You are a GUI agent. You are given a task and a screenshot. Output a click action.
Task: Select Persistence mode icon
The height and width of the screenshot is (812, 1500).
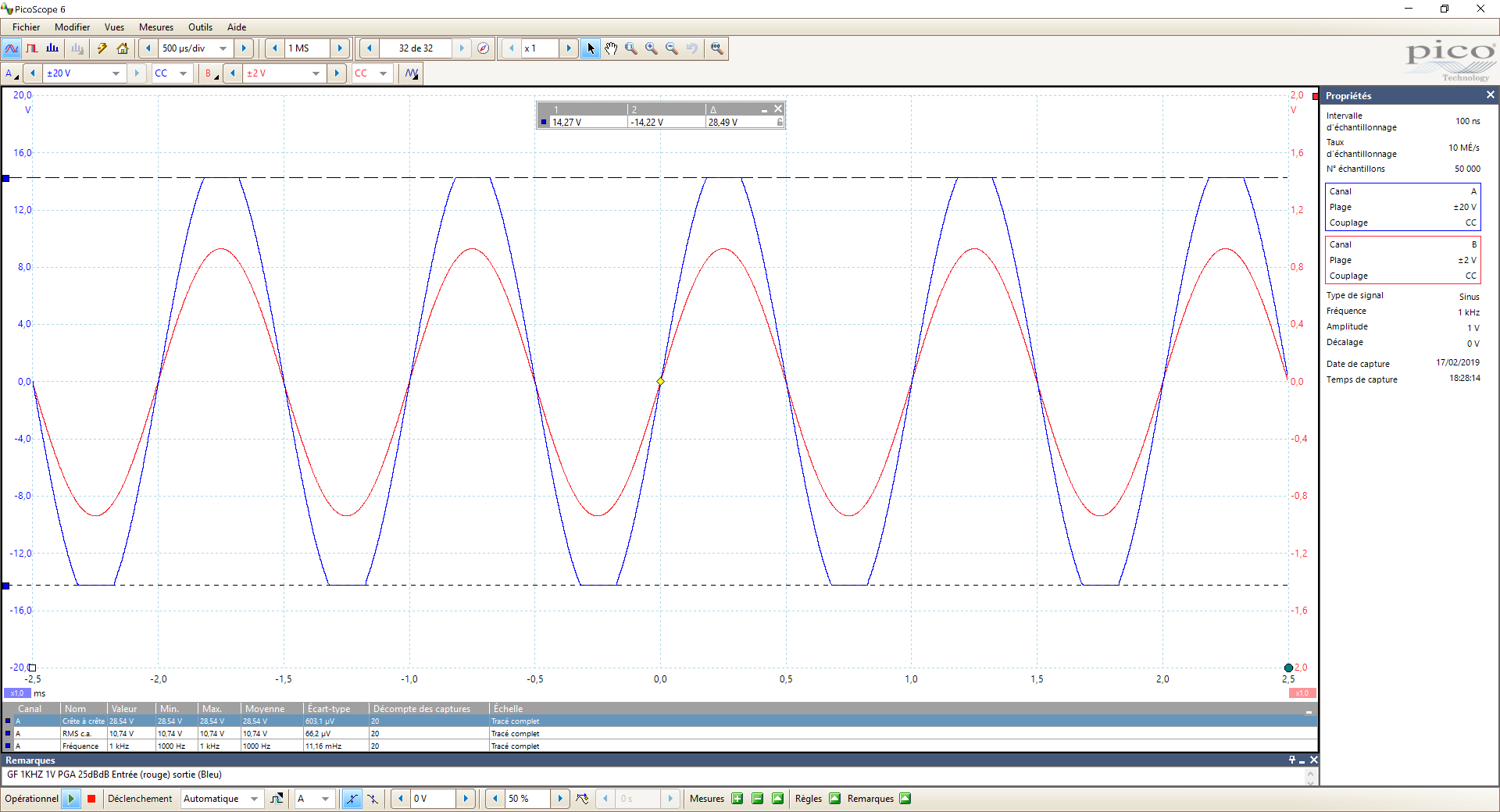tap(32, 48)
